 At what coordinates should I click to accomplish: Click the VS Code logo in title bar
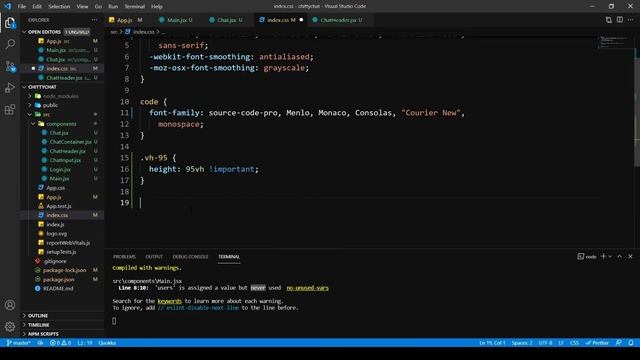click(7, 6)
